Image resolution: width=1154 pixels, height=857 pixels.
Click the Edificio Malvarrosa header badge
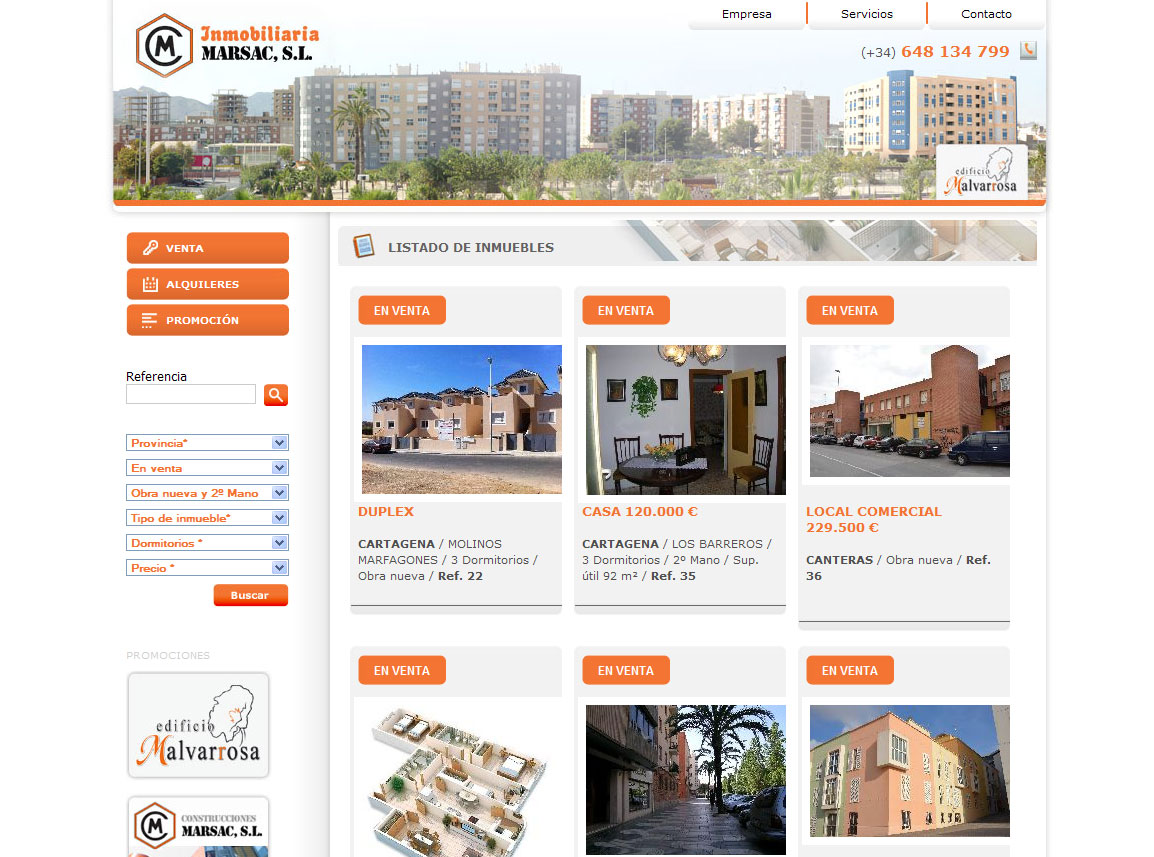tap(981, 173)
